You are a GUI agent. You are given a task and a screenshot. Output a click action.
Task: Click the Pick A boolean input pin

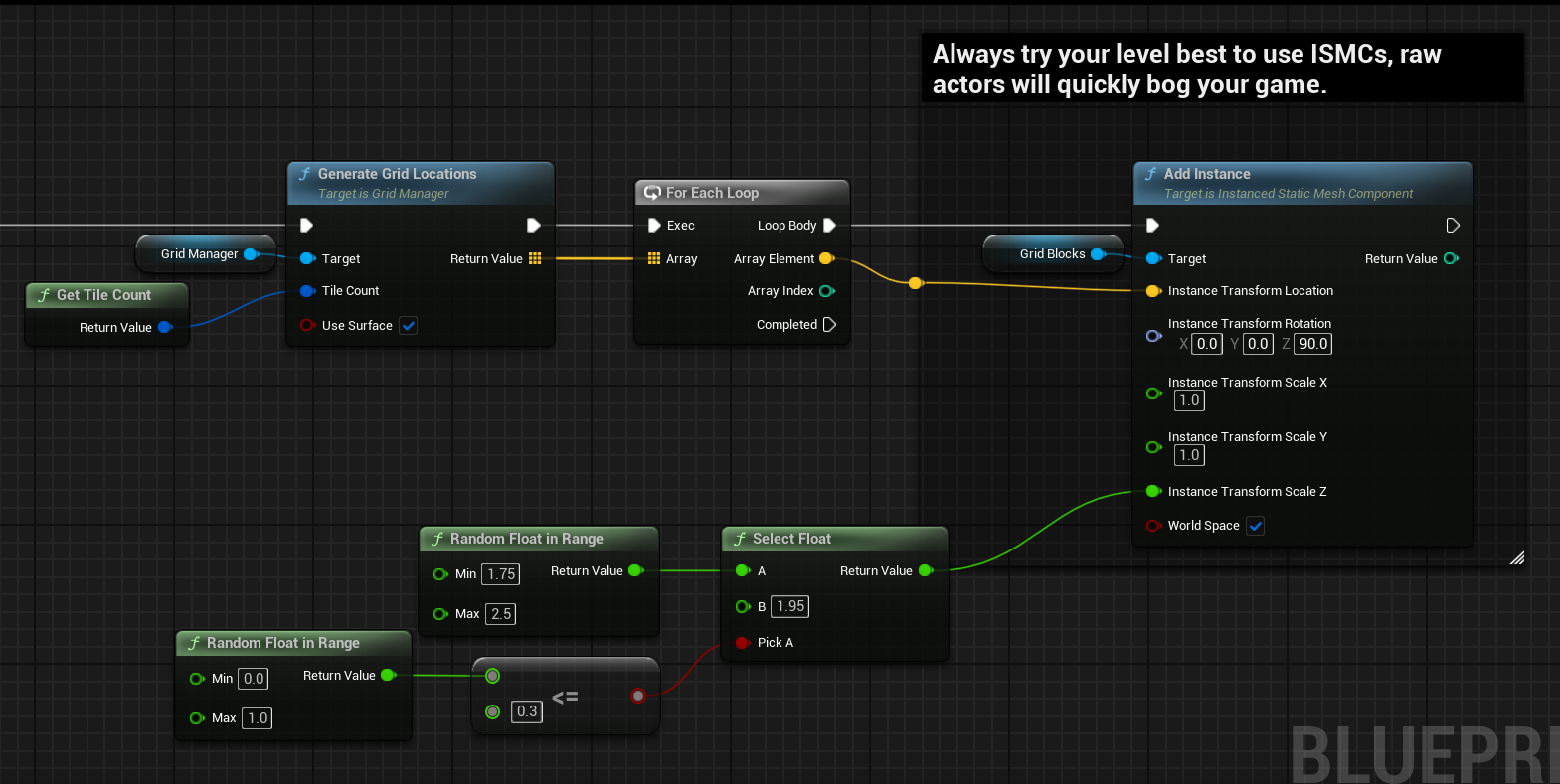[x=742, y=643]
